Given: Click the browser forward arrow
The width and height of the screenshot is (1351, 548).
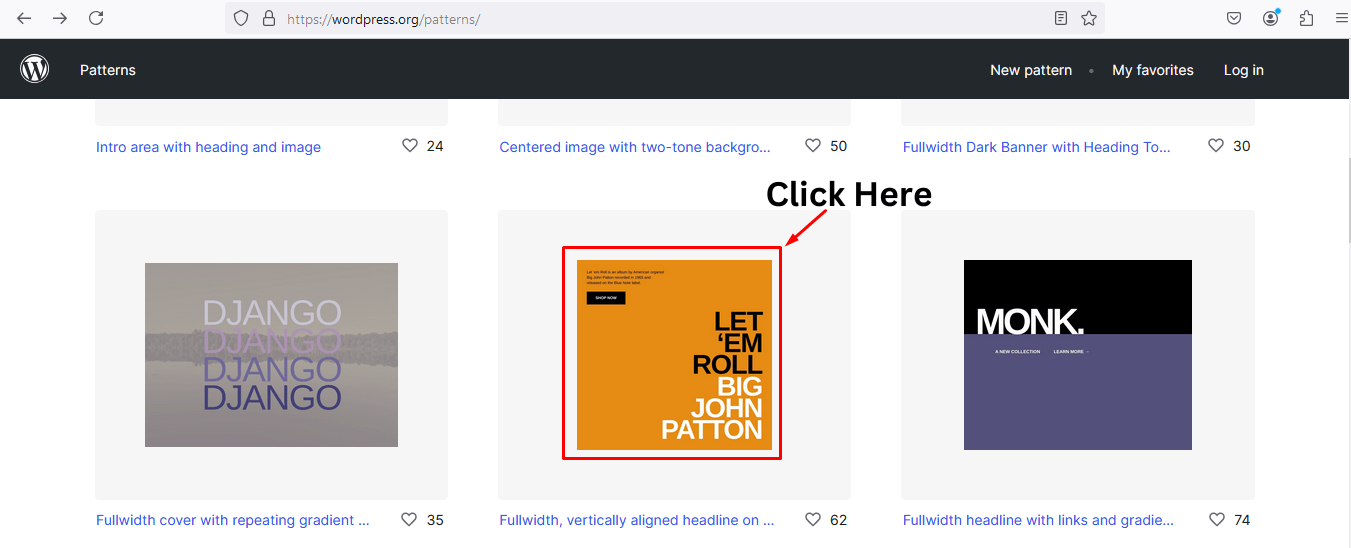Looking at the screenshot, I should [x=60, y=18].
